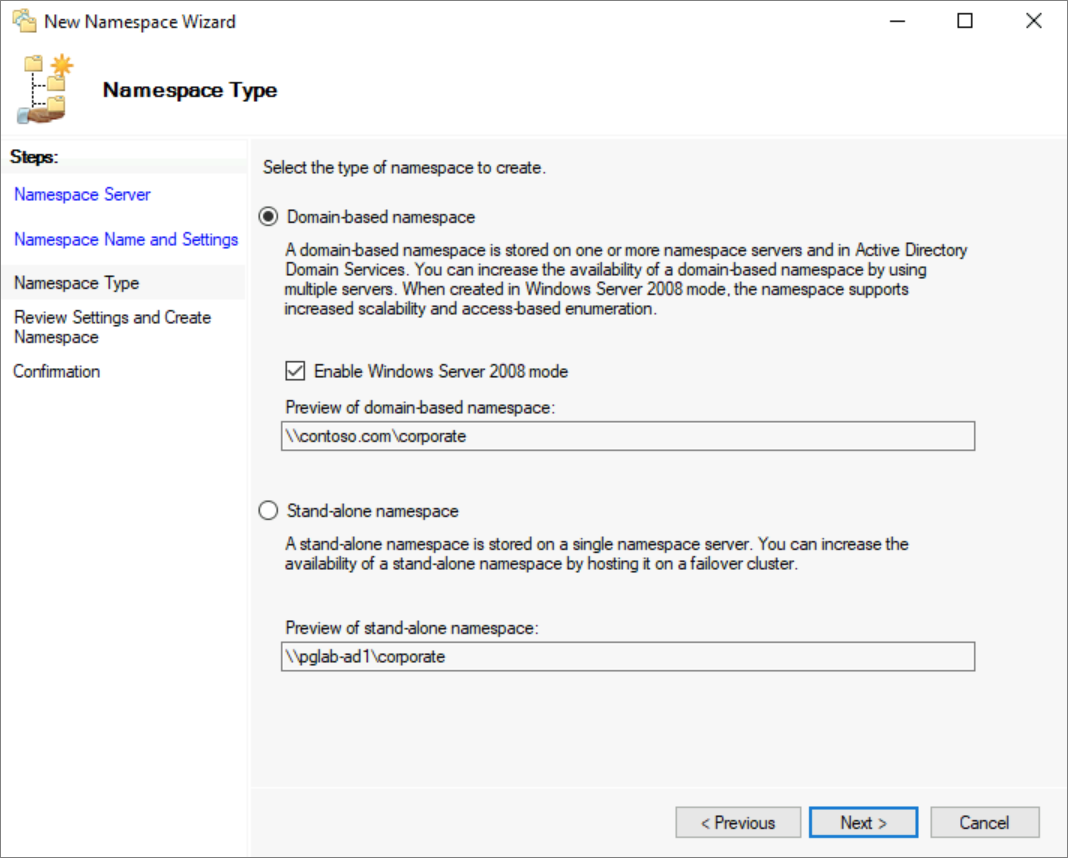Maximize the New Namespace Wizard window
The width and height of the screenshot is (1068, 858).
point(965,20)
